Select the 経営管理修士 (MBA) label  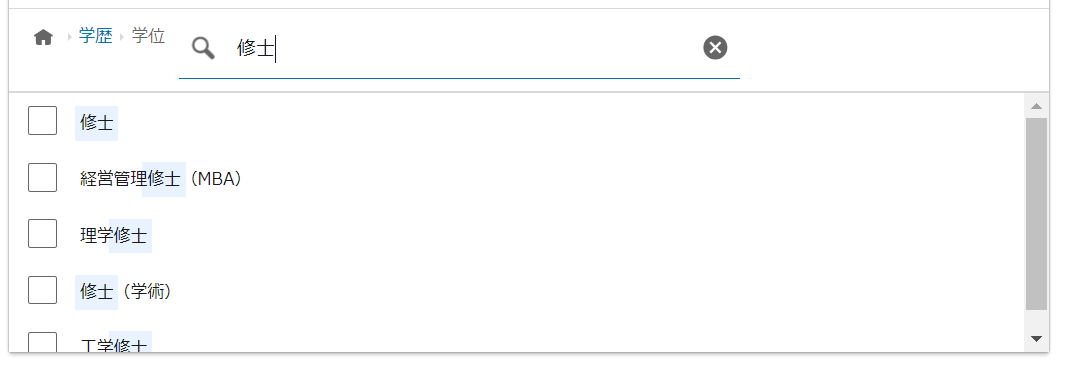coord(161,179)
